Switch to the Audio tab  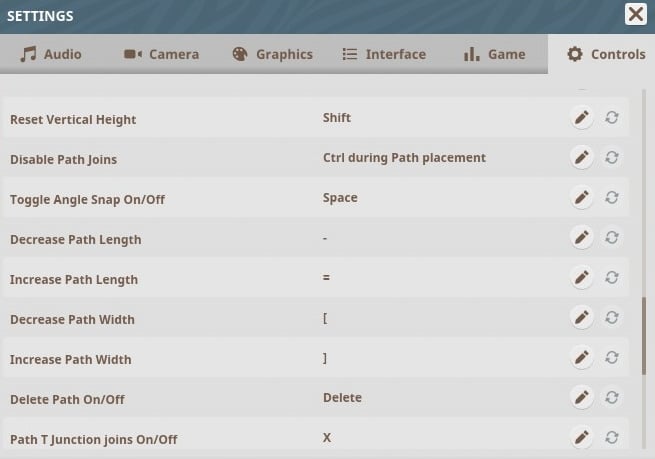point(51,54)
